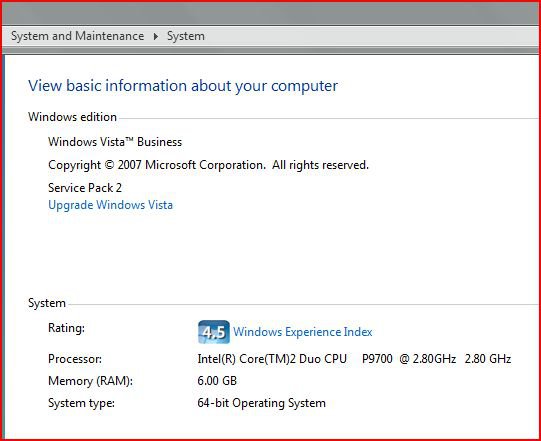
Task: Click the 64-bit Operating System value
Action: [262, 403]
